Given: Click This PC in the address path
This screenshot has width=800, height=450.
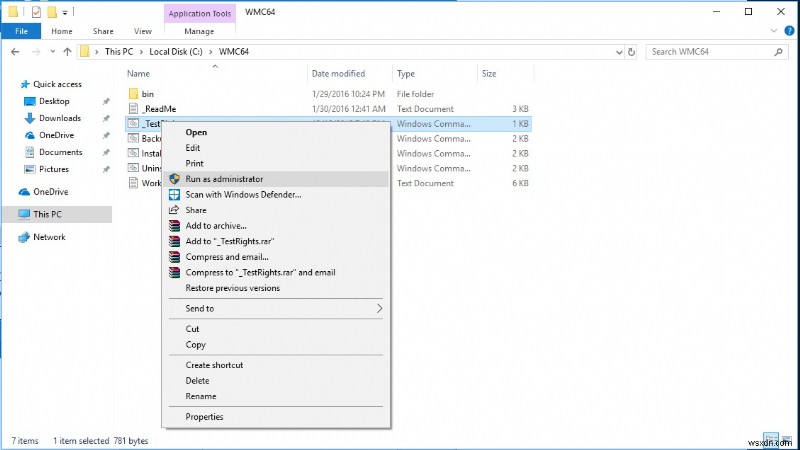Looking at the screenshot, I should point(119,52).
